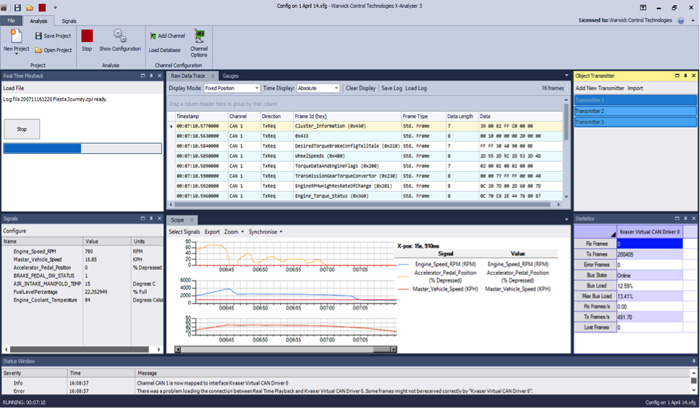This screenshot has height=408, width=700.
Task: Close the Real Time Playback panel
Action: [x=159, y=76]
